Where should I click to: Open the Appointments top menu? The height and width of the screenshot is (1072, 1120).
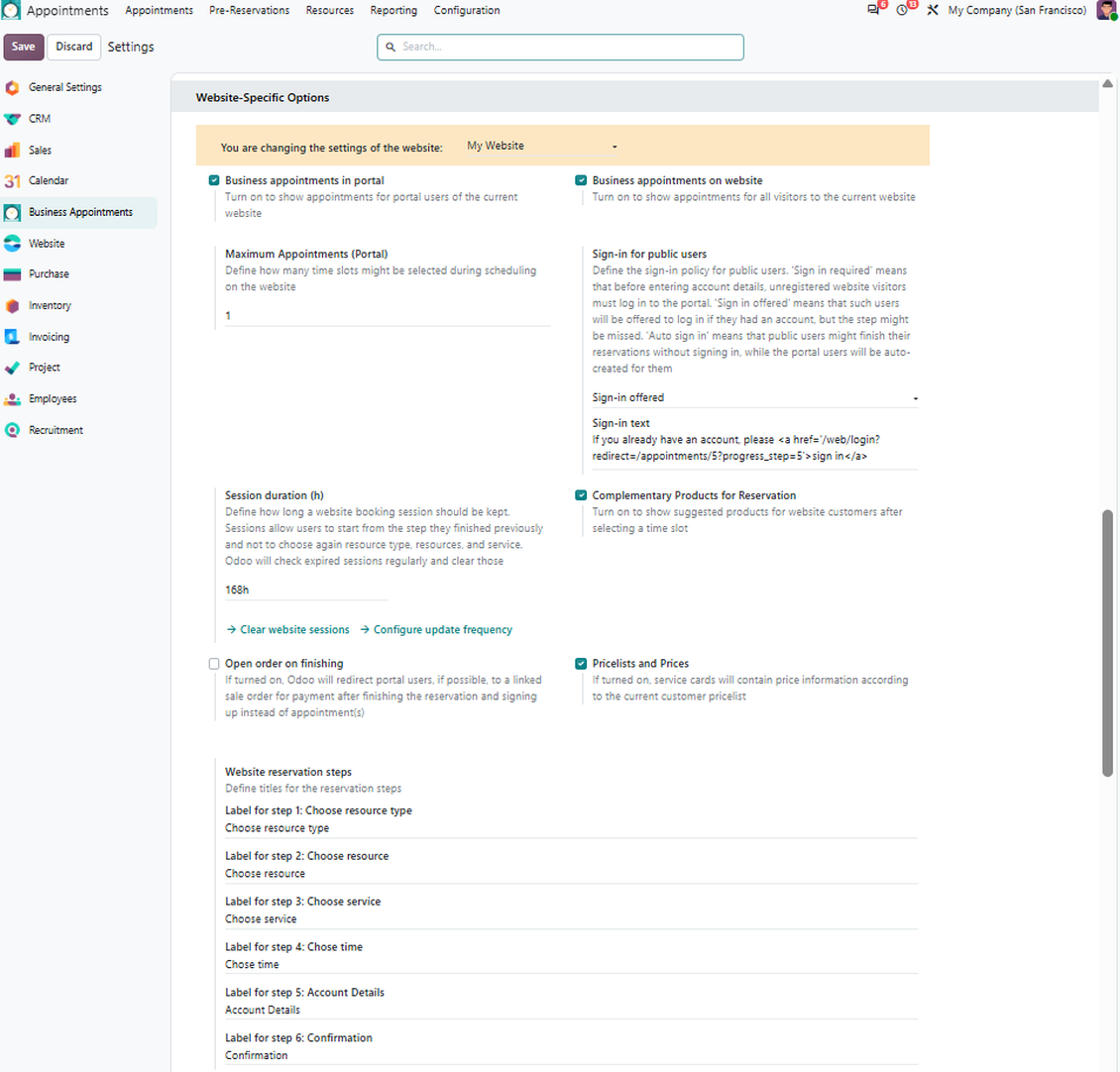[x=159, y=10]
